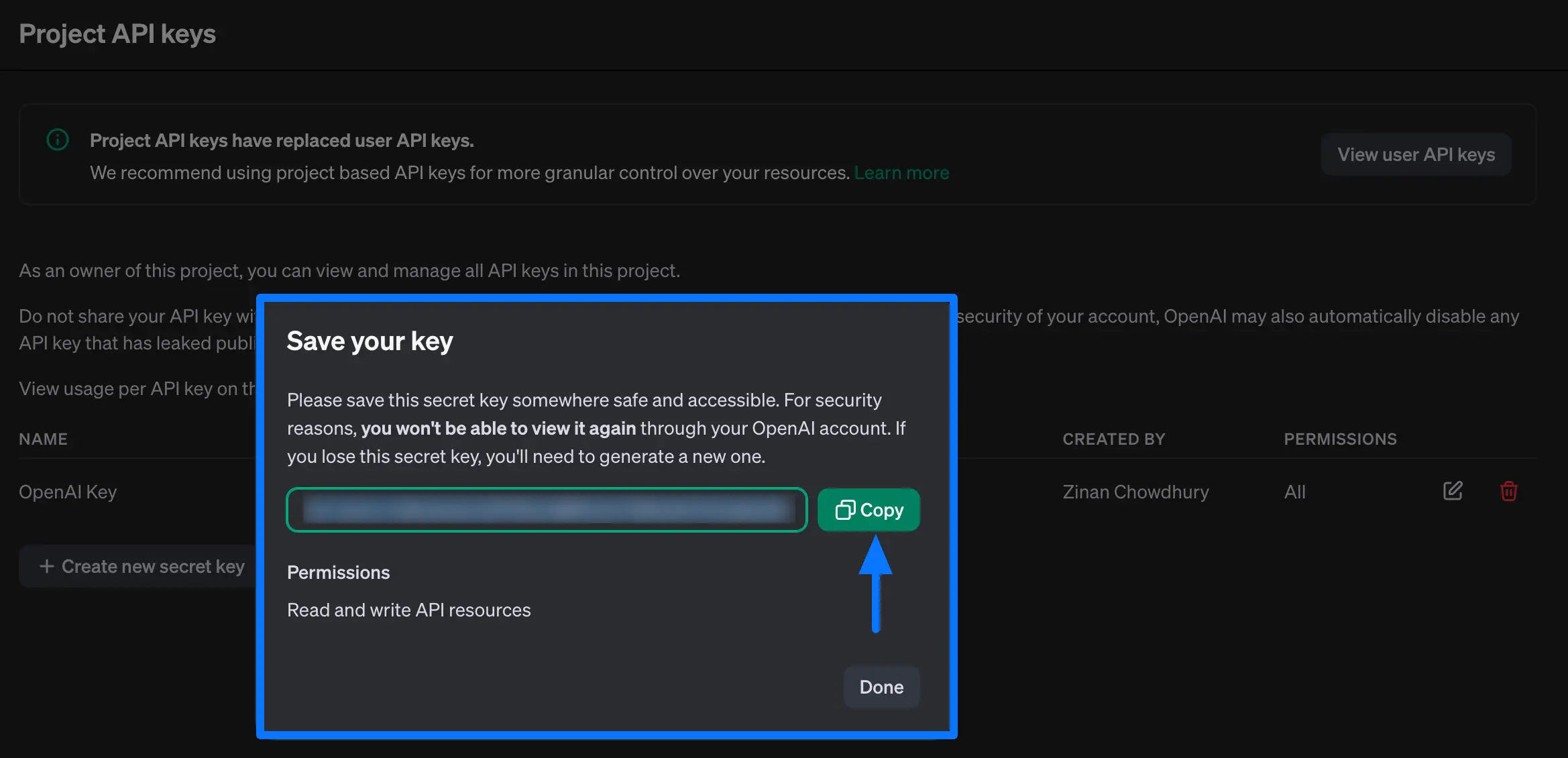The width and height of the screenshot is (1568, 758).
Task: Copy the secret key to clipboard
Action: (869, 510)
